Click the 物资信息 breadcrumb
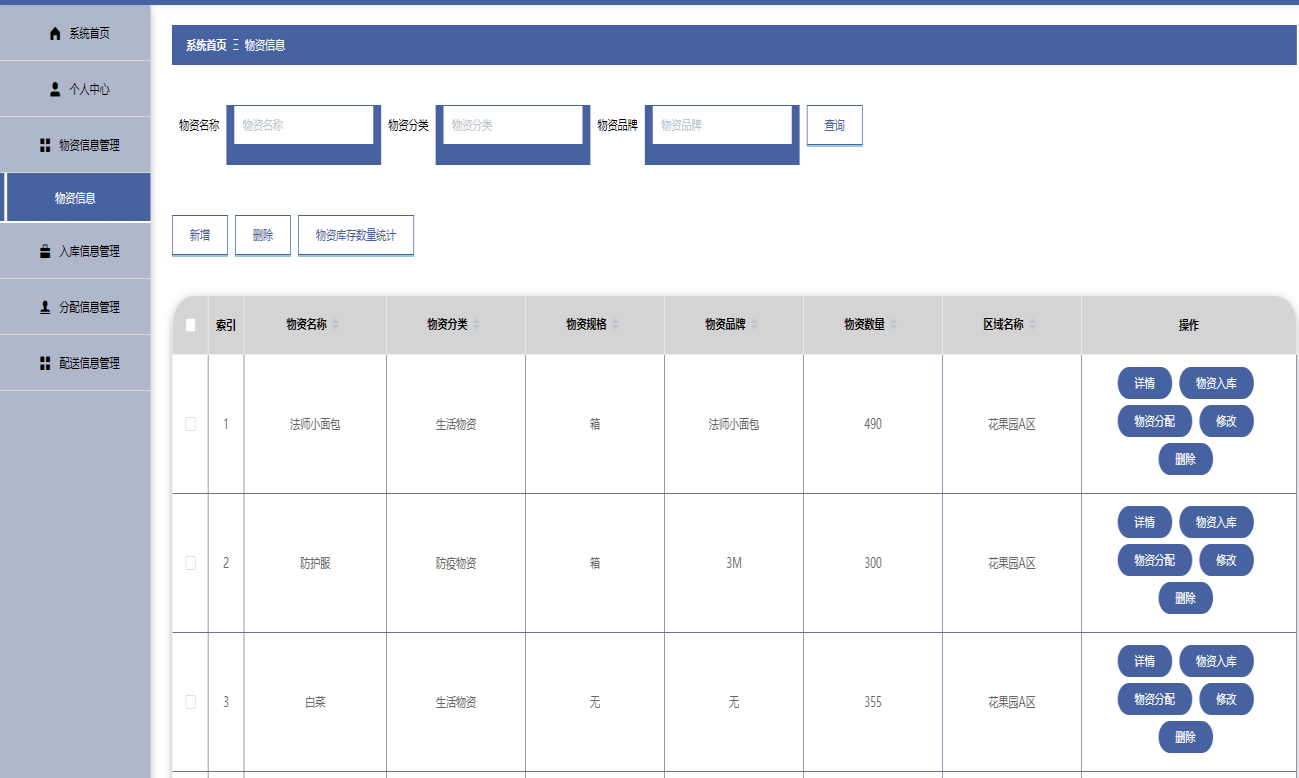Viewport: 1299px width, 778px height. pos(265,45)
